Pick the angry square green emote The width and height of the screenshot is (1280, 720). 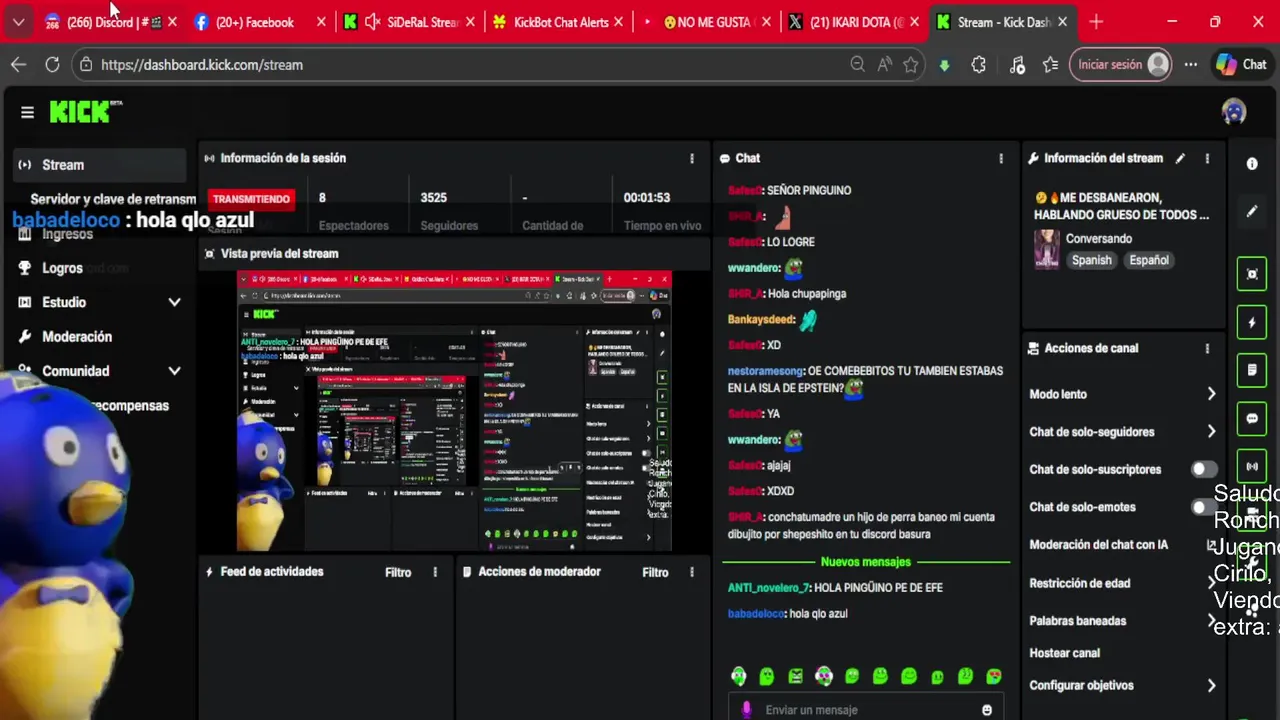(x=795, y=677)
